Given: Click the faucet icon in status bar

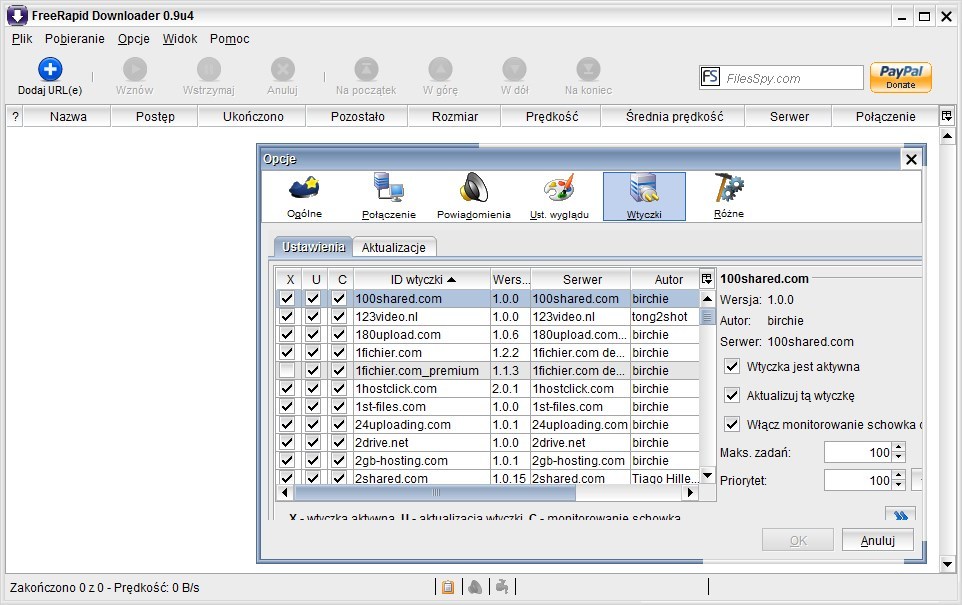Looking at the screenshot, I should point(502,587).
